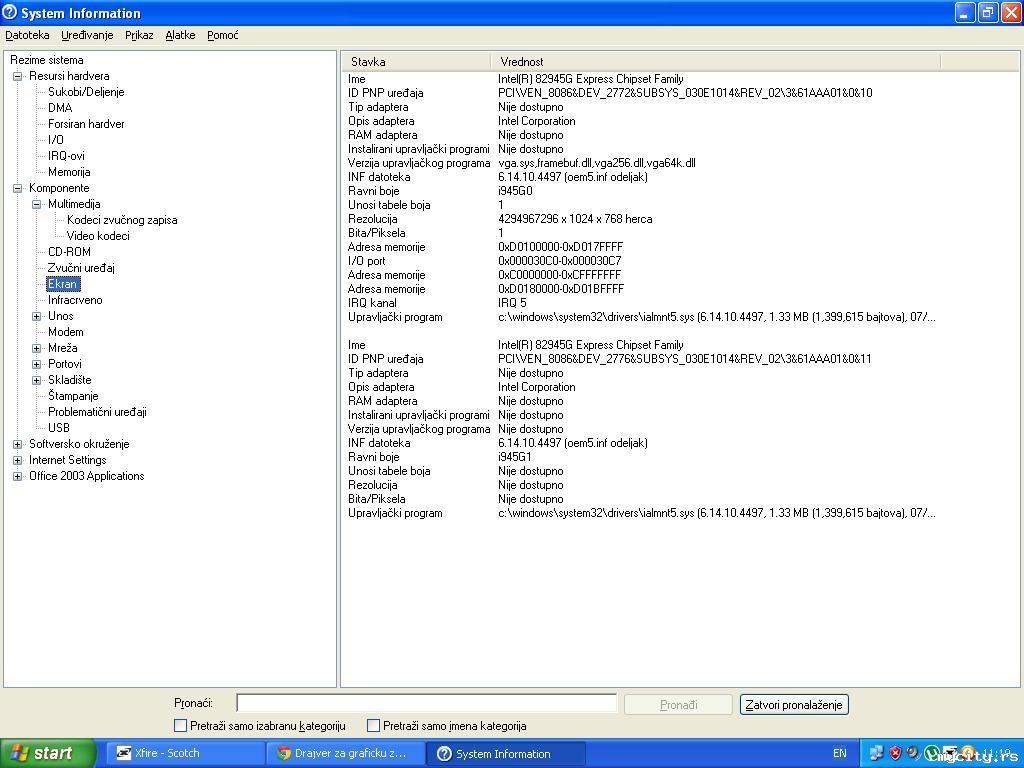Image resolution: width=1024 pixels, height=768 pixels.
Task: Switch to Chrome 'Drajver za graficku' taskbar window
Action: [x=345, y=753]
